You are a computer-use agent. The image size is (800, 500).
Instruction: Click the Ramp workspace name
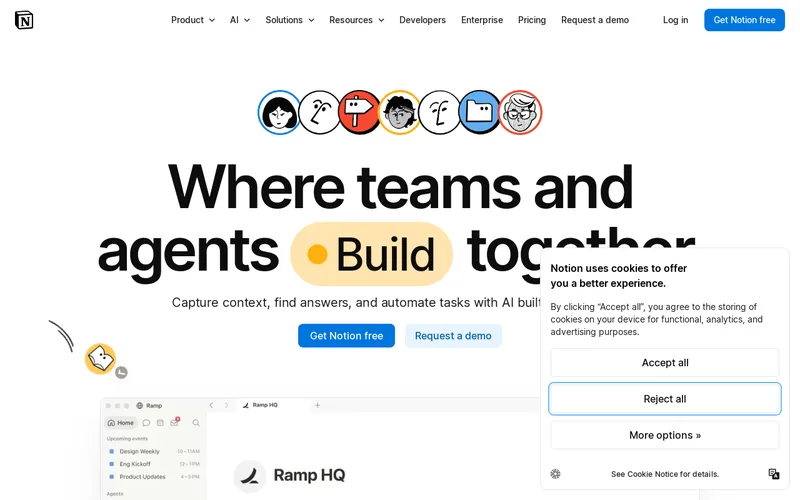tap(154, 406)
